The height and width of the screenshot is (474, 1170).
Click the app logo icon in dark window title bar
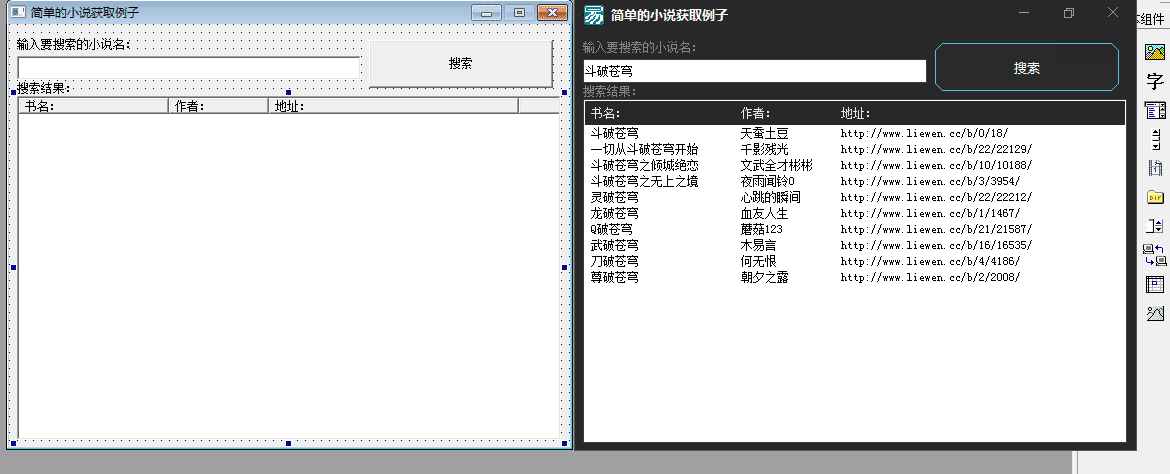pos(594,15)
